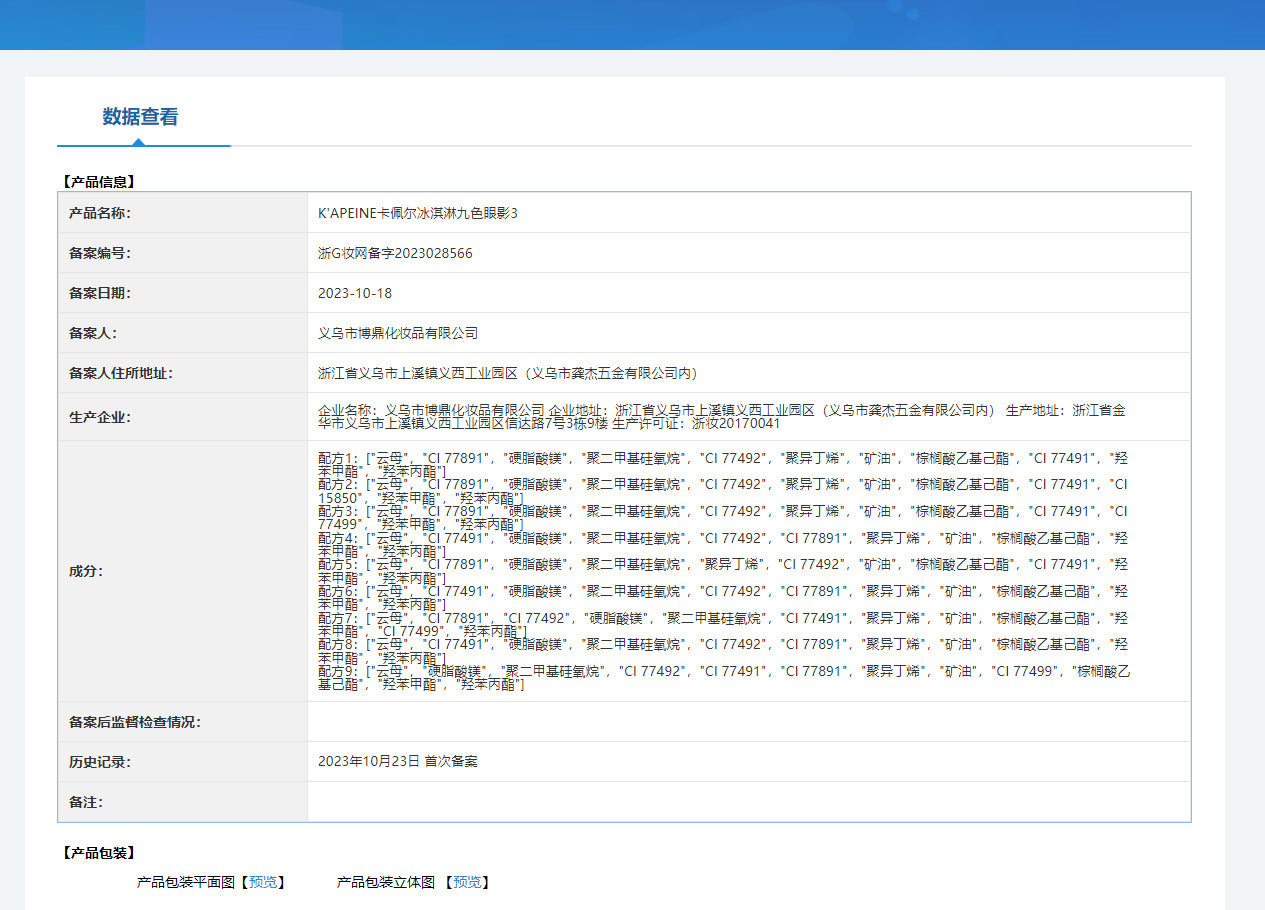Click the 历史记录 entry 2023年10月23日 首次备案

coord(398,761)
